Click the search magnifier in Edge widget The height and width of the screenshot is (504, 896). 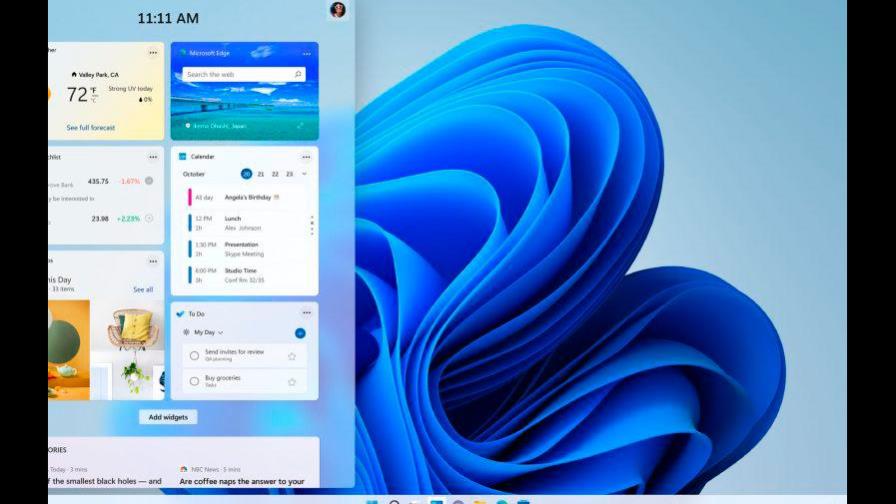pyautogui.click(x=298, y=74)
